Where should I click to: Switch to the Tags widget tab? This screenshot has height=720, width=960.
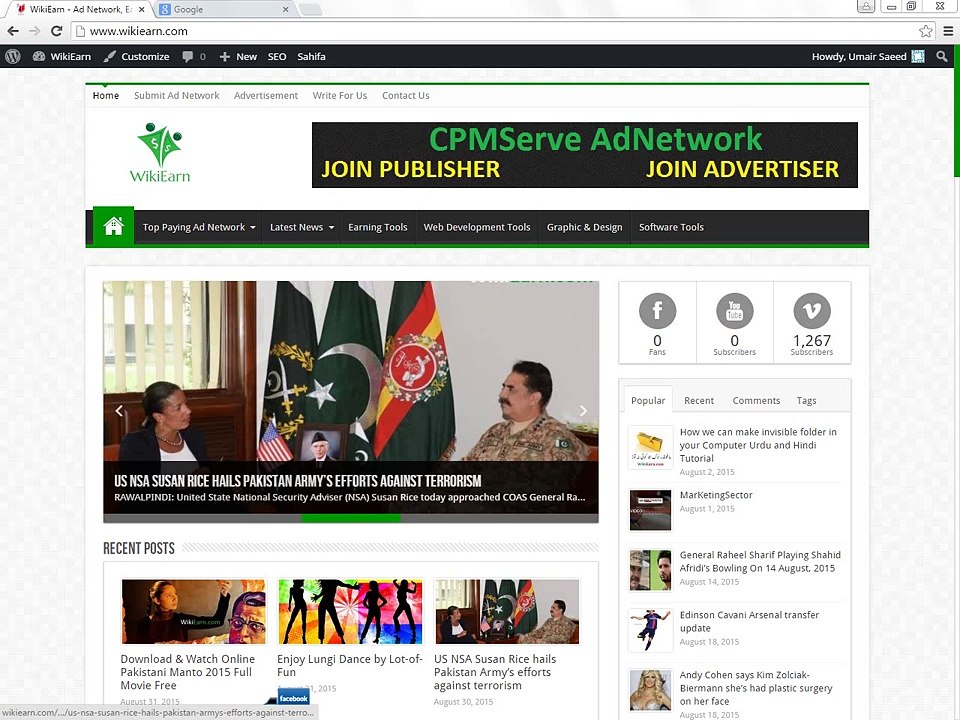[x=806, y=400]
